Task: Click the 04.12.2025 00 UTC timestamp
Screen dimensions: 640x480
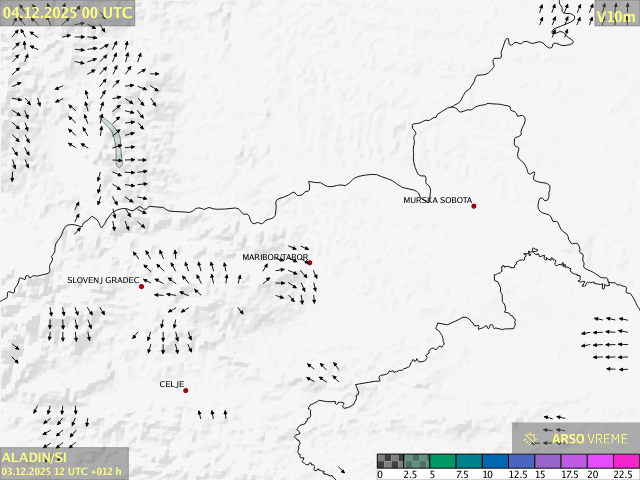Action: pyautogui.click(x=67, y=12)
